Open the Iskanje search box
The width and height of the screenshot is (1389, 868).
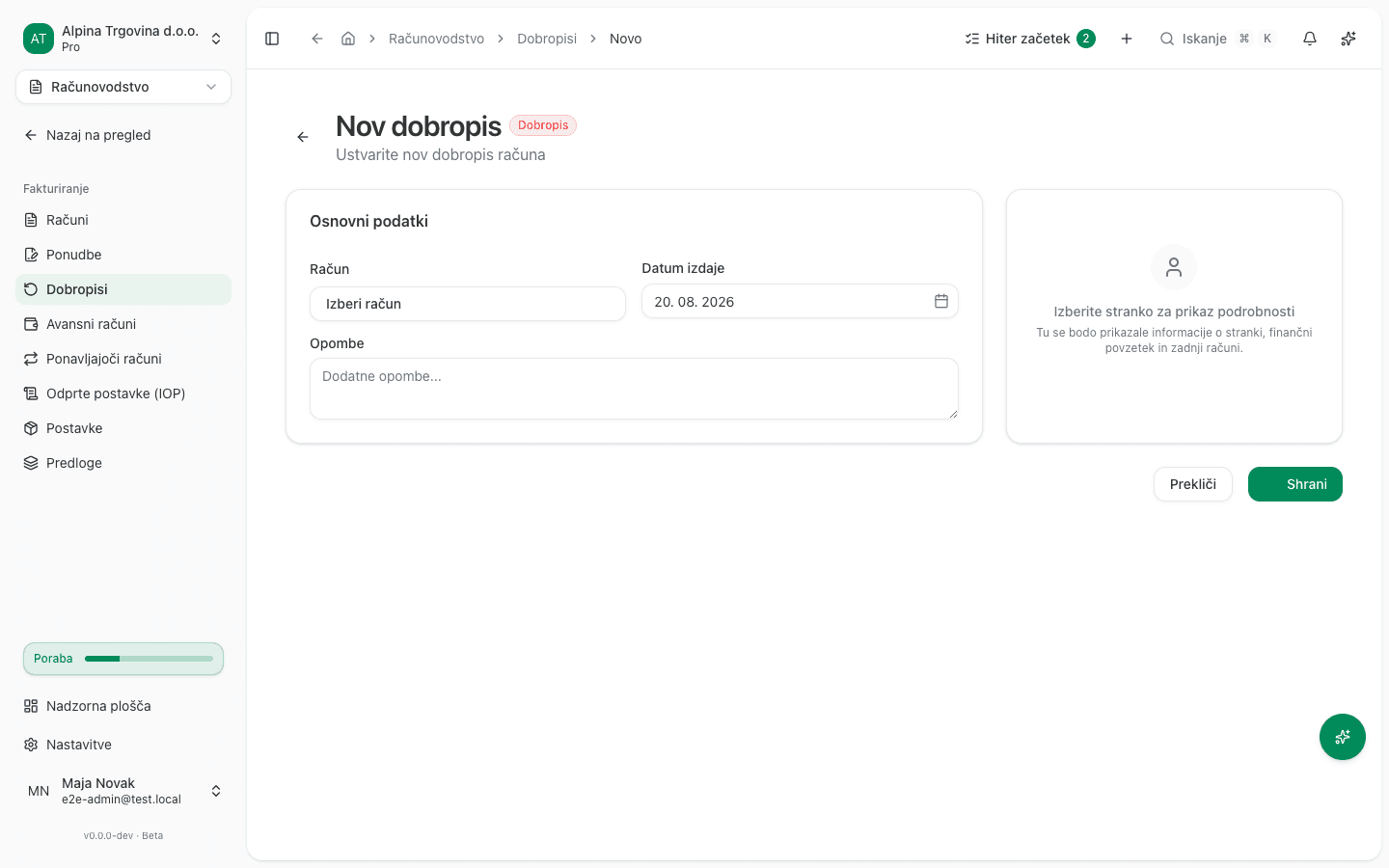click(x=1217, y=39)
